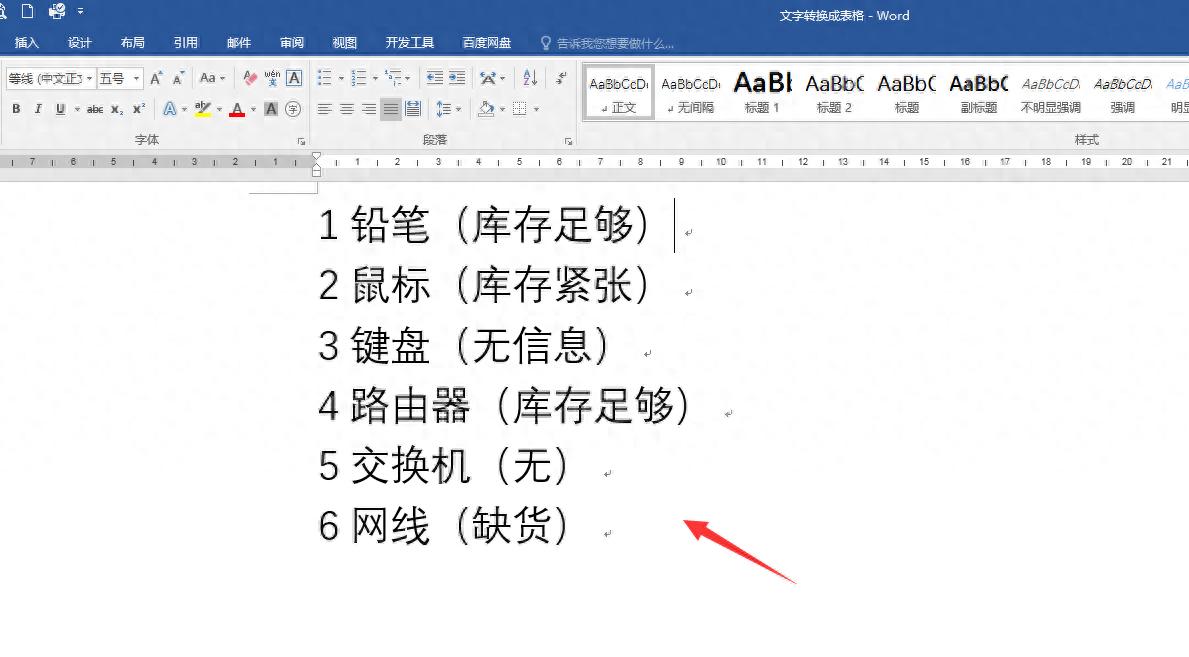1189x657 pixels.
Task: Click the Tell Me search box
Action: pos(607,43)
